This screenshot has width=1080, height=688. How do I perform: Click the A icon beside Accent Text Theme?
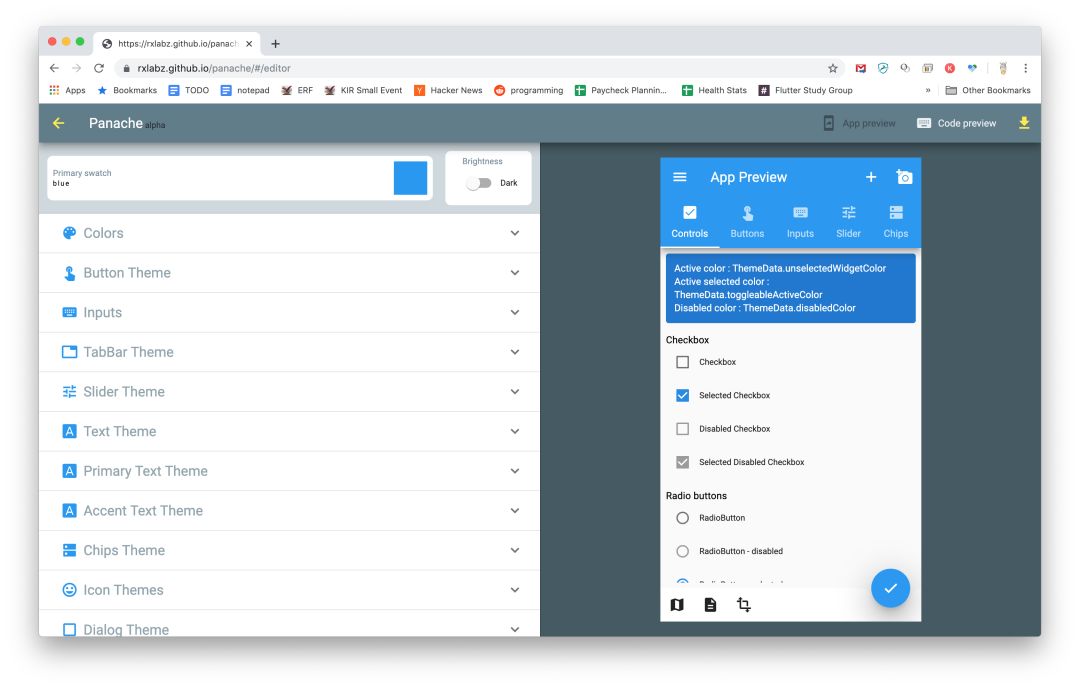click(x=70, y=510)
